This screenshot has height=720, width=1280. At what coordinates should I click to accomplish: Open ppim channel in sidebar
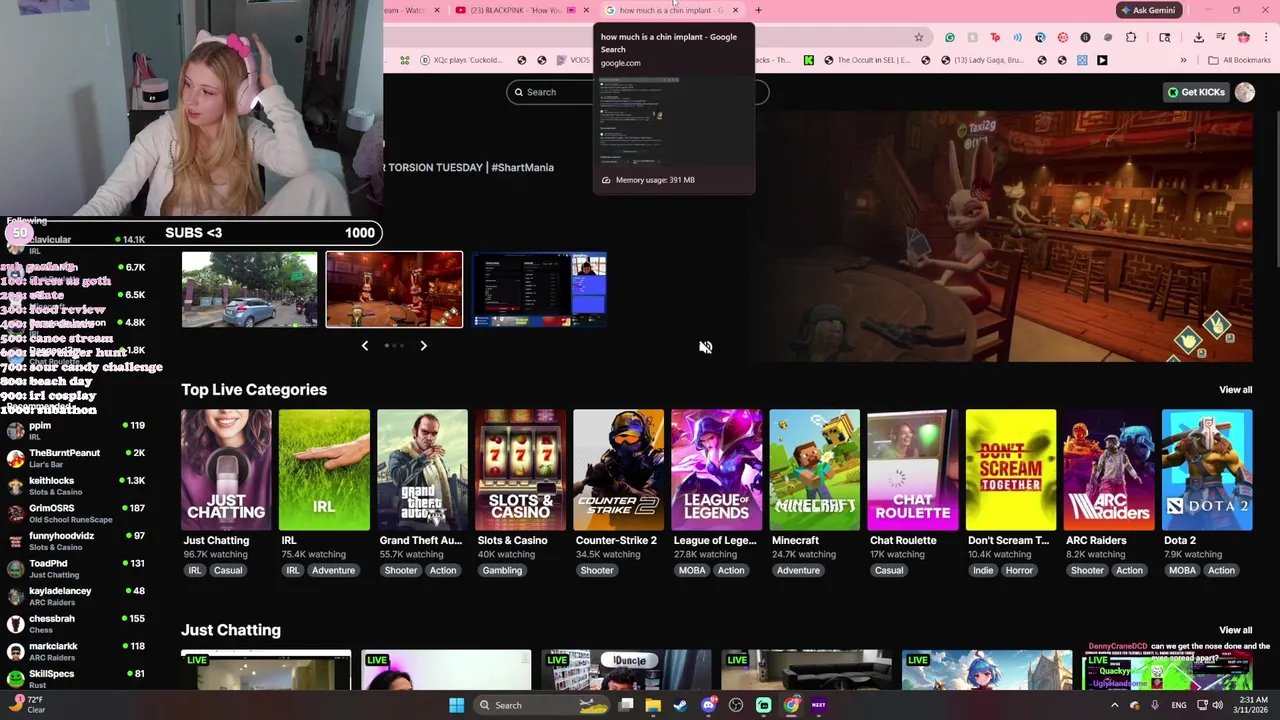point(77,431)
